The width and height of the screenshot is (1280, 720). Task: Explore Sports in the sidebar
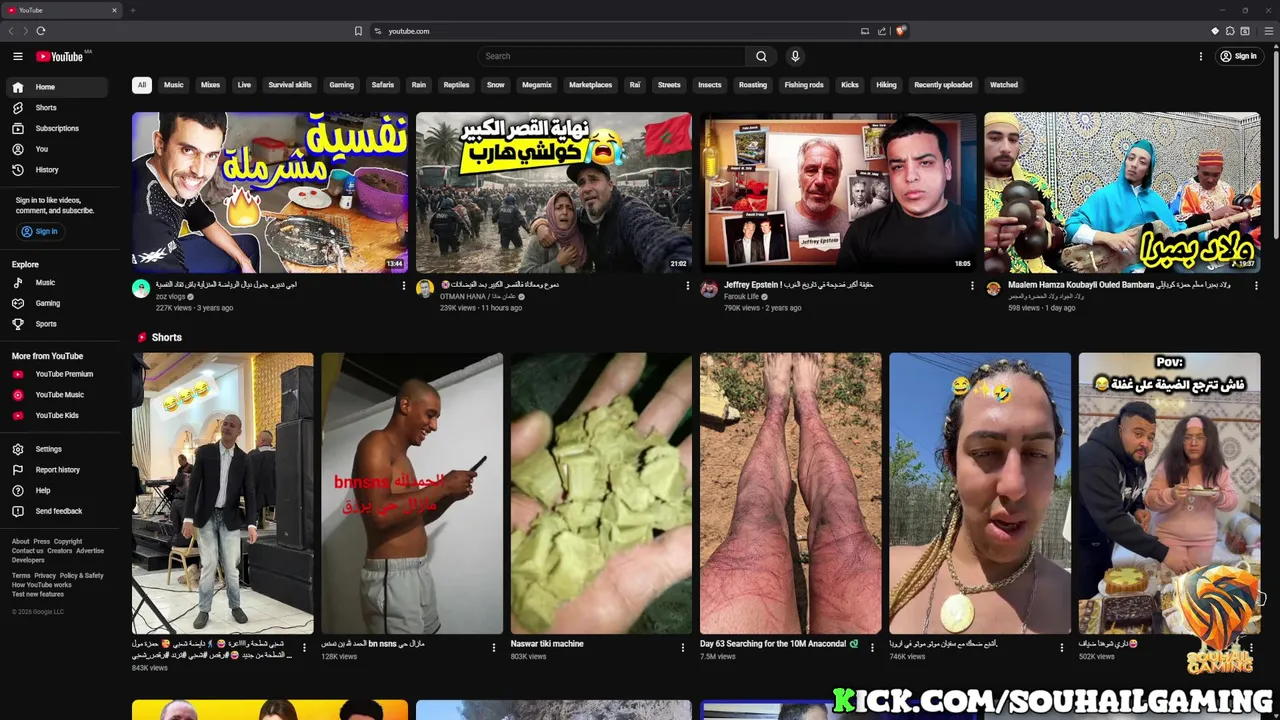56,324
